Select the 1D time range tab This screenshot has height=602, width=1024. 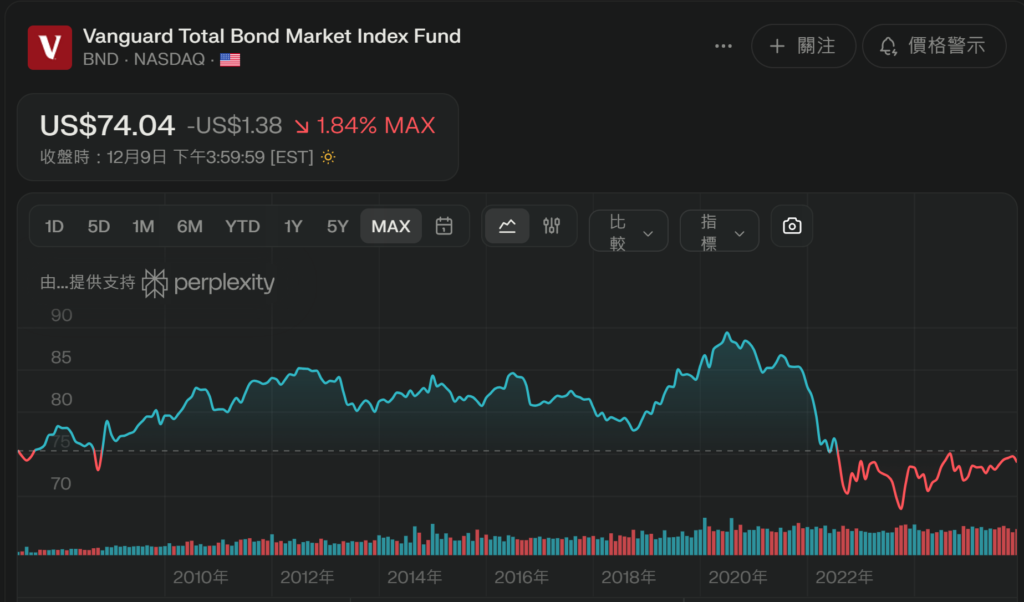54,226
